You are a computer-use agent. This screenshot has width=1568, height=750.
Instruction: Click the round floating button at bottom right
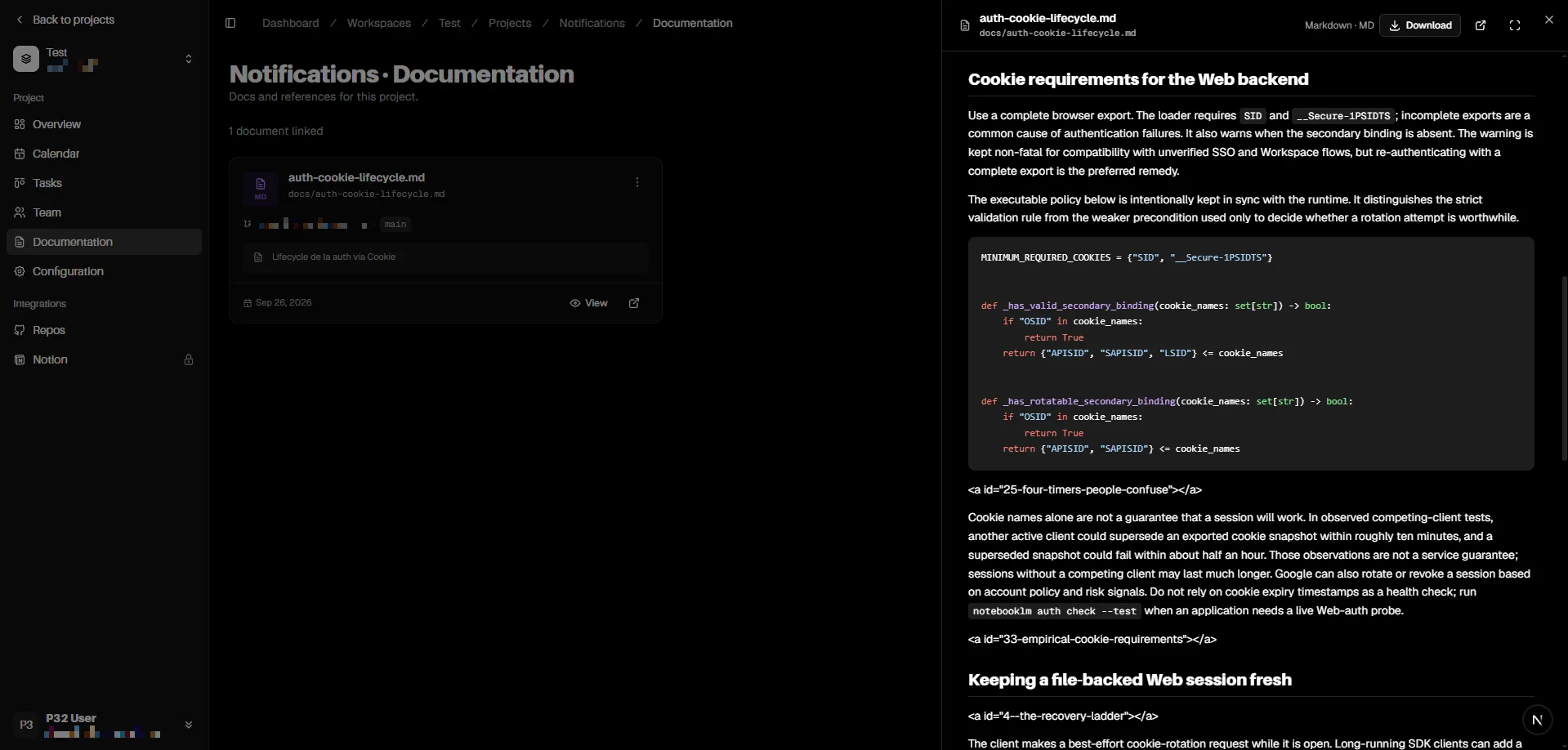[x=1537, y=720]
